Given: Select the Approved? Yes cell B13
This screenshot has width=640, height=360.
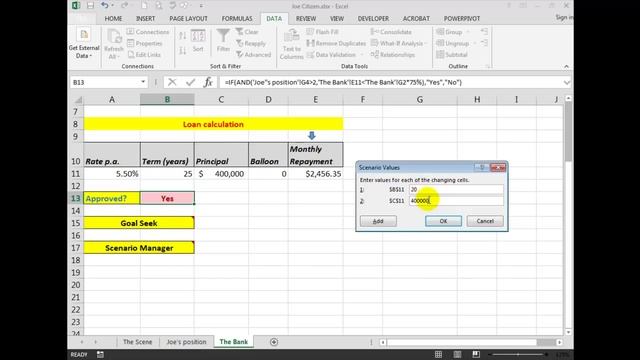Looking at the screenshot, I should [167, 198].
